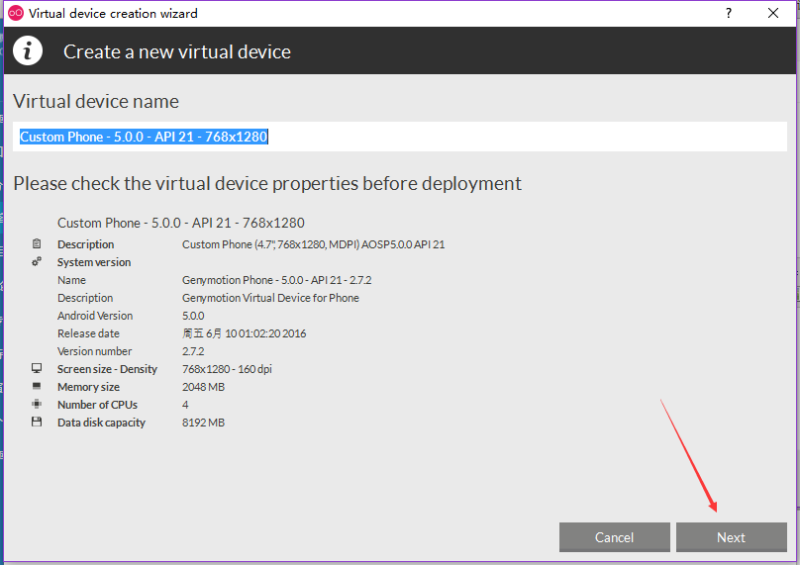Click the 'Data disk capacity' label

point(101,423)
